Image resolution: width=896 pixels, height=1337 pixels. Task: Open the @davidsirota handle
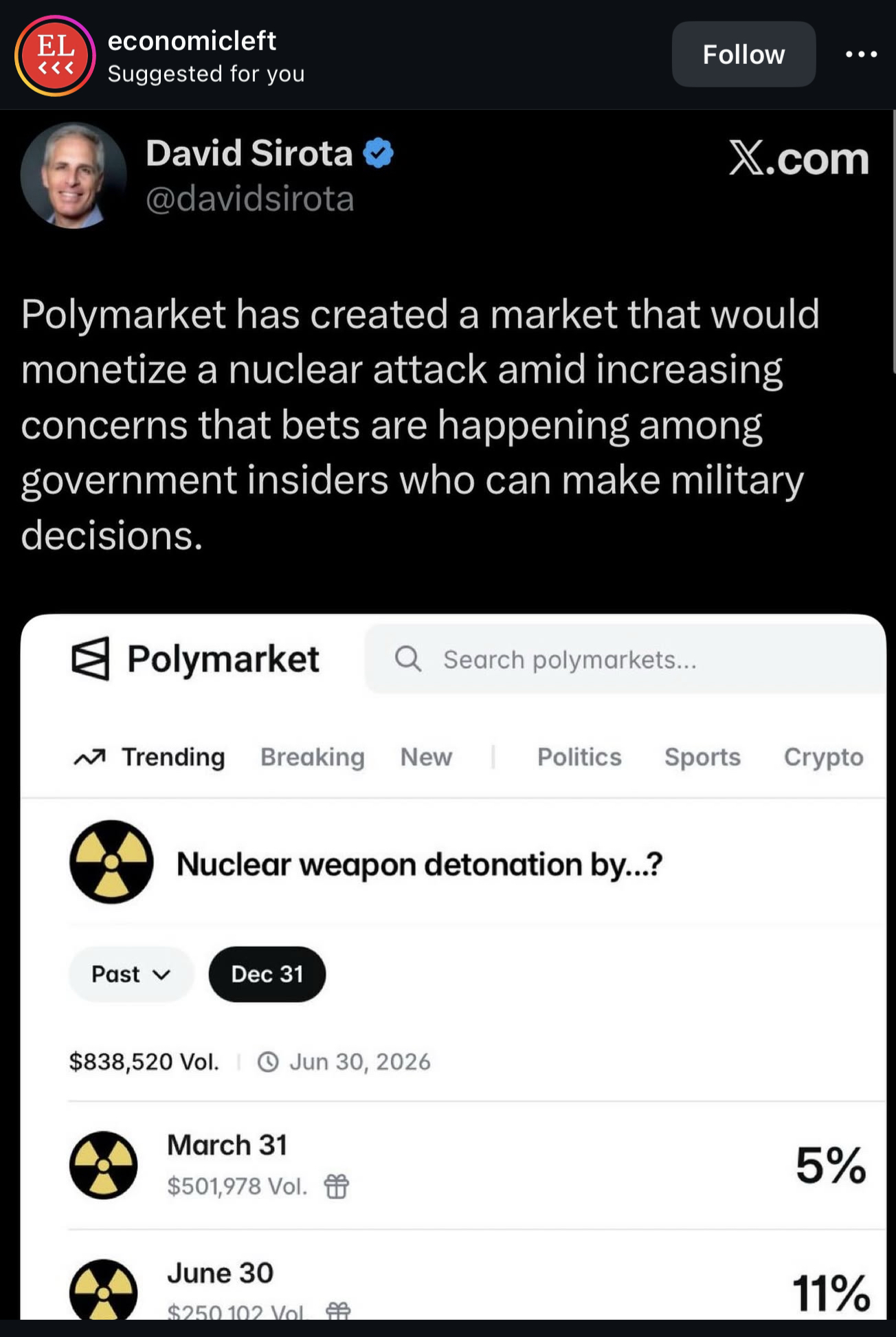[250, 199]
